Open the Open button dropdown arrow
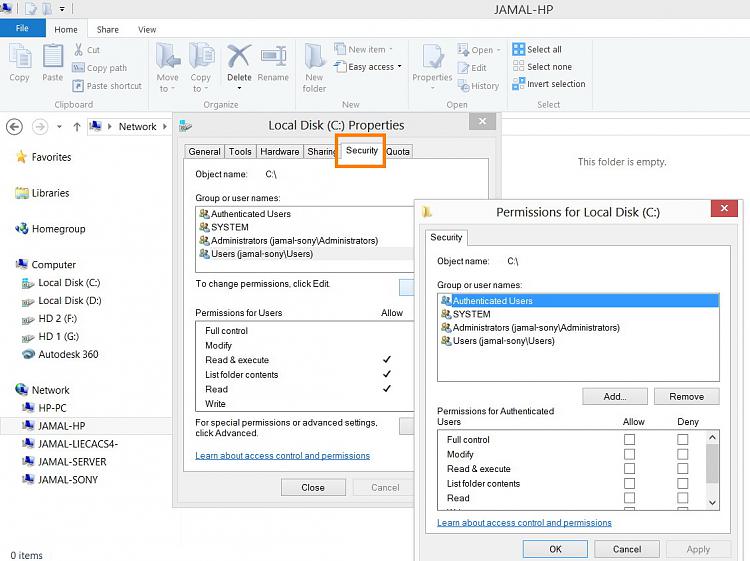Viewport: 750px width, 561px height. click(499, 50)
